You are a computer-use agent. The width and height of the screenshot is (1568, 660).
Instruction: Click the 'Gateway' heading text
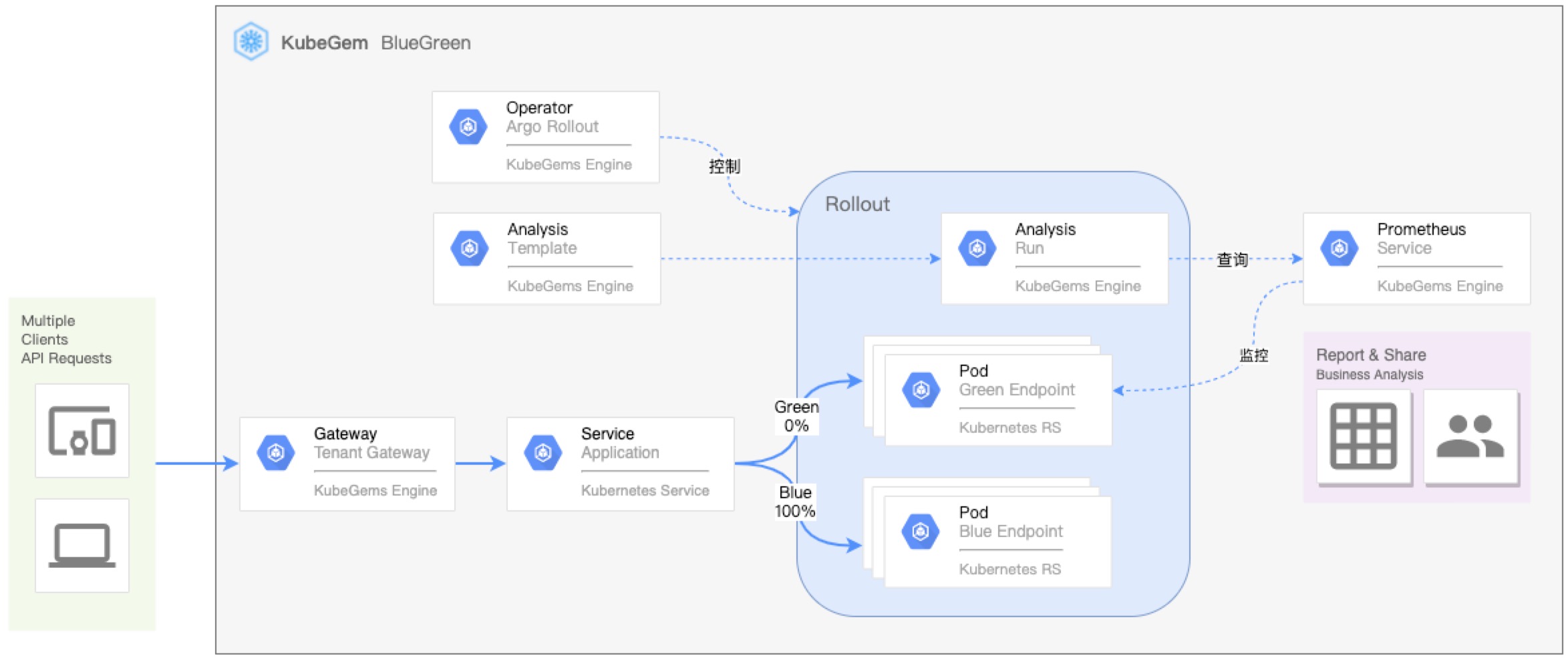point(345,434)
